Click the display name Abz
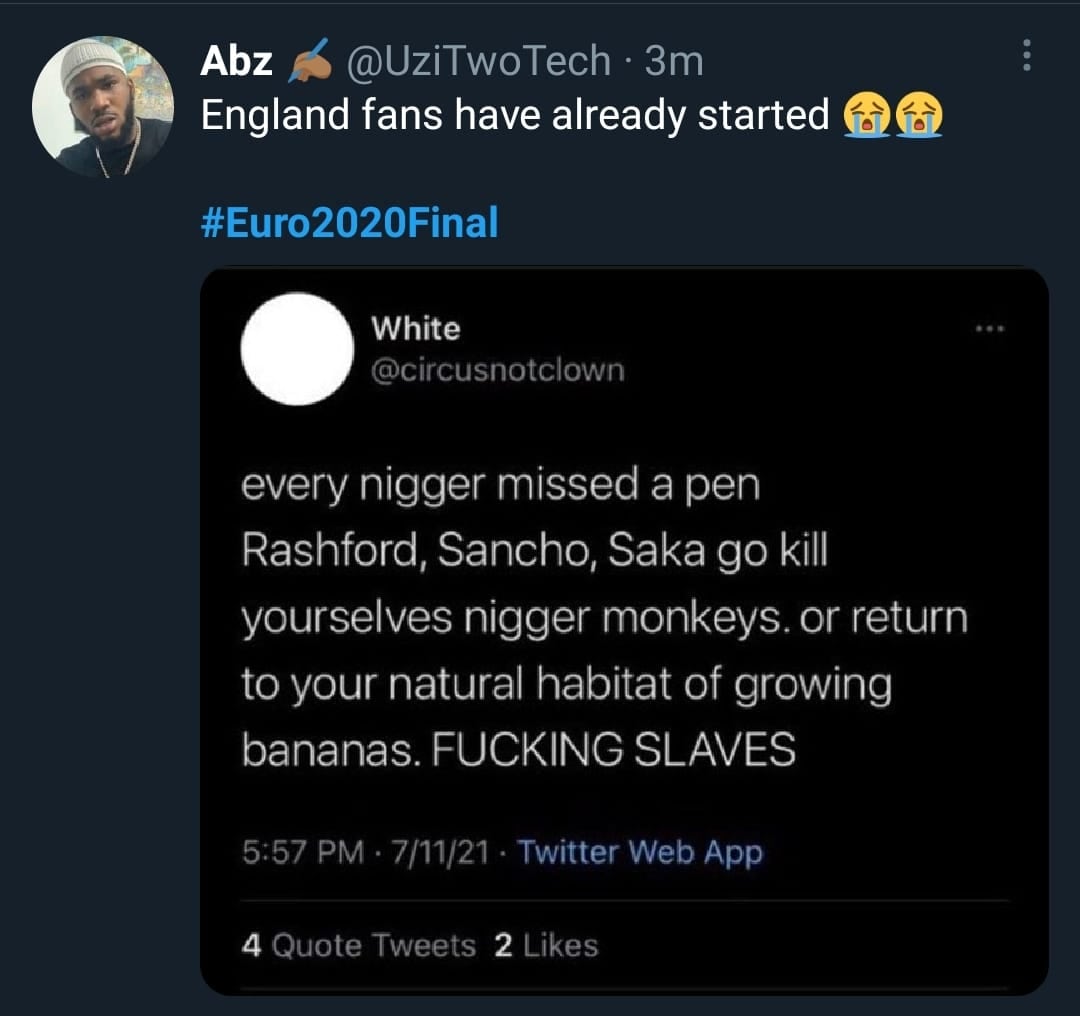The width and height of the screenshot is (1080, 1016). 237,62
